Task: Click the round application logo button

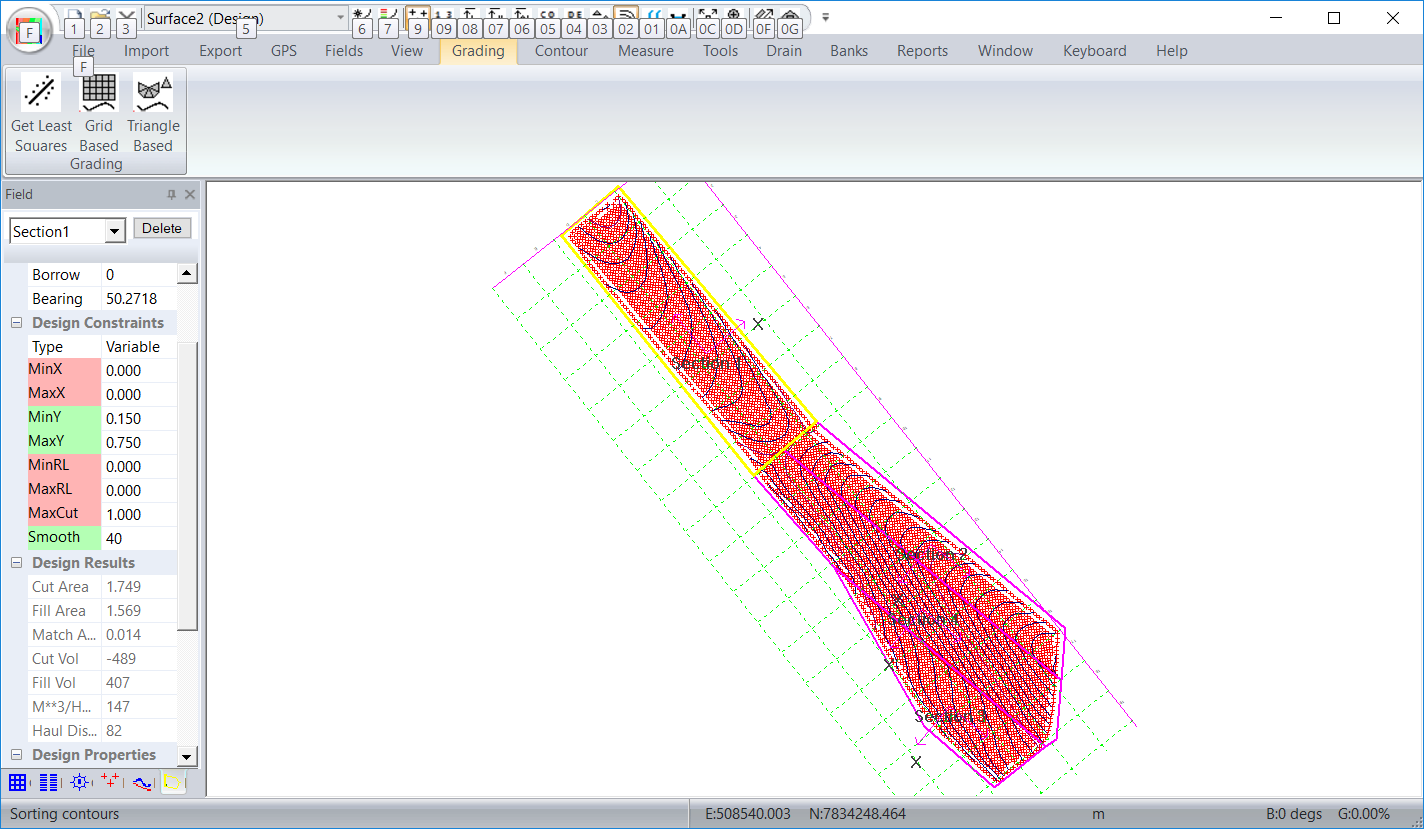Action: tap(30, 30)
